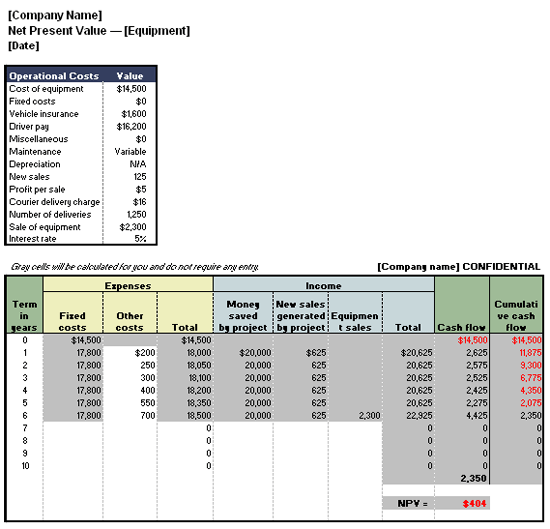Viewport: 550px width, 529px height.
Task: Select the Cost of equipment value cell
Action: click(130, 89)
